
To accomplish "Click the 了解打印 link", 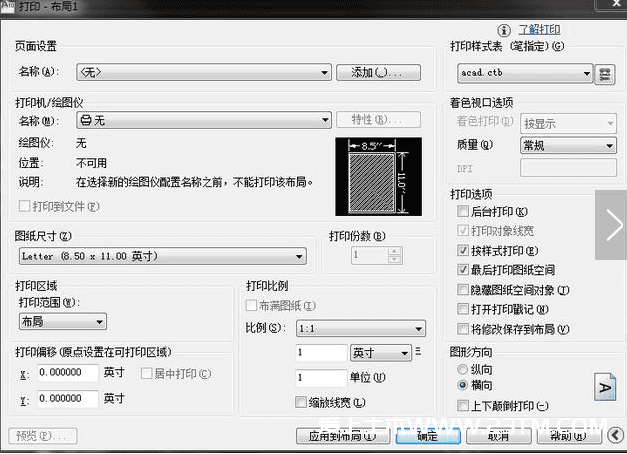I will pos(538,30).
